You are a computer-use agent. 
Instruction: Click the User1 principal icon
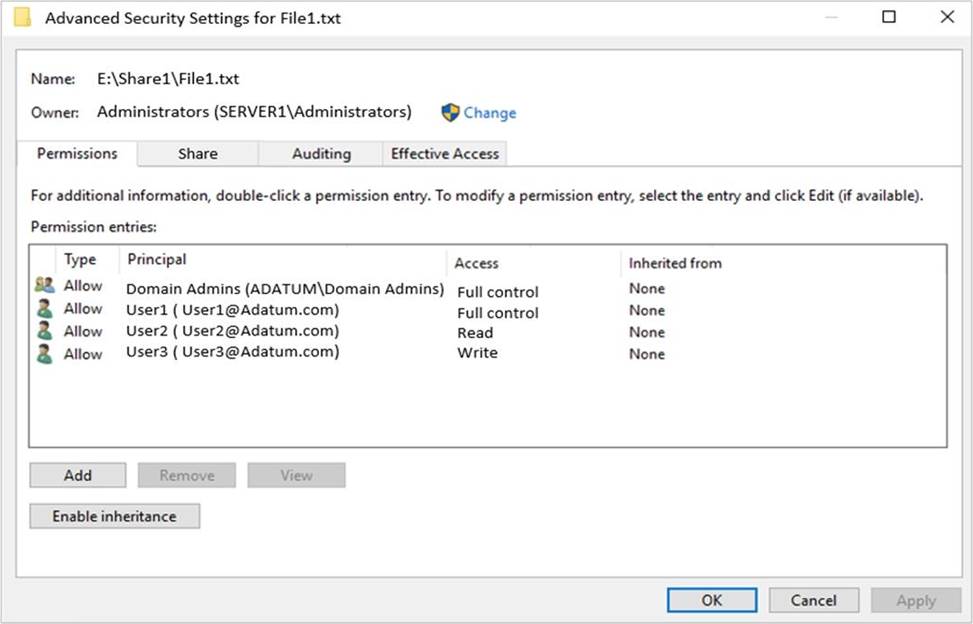pos(44,309)
